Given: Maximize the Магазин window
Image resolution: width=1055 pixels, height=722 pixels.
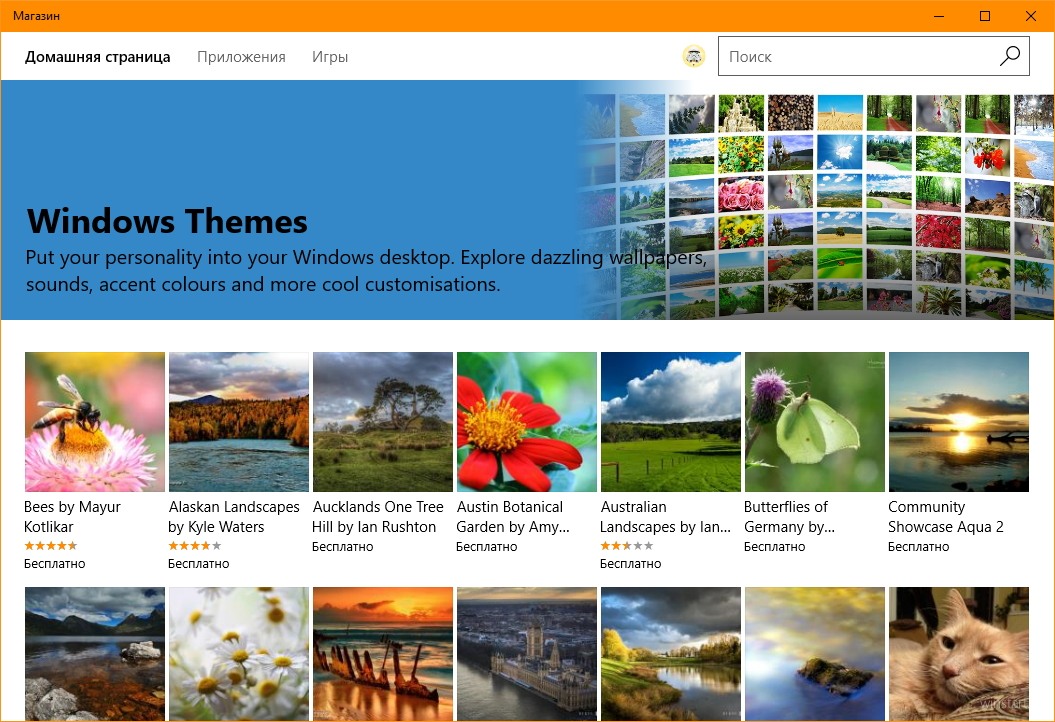Looking at the screenshot, I should (984, 15).
